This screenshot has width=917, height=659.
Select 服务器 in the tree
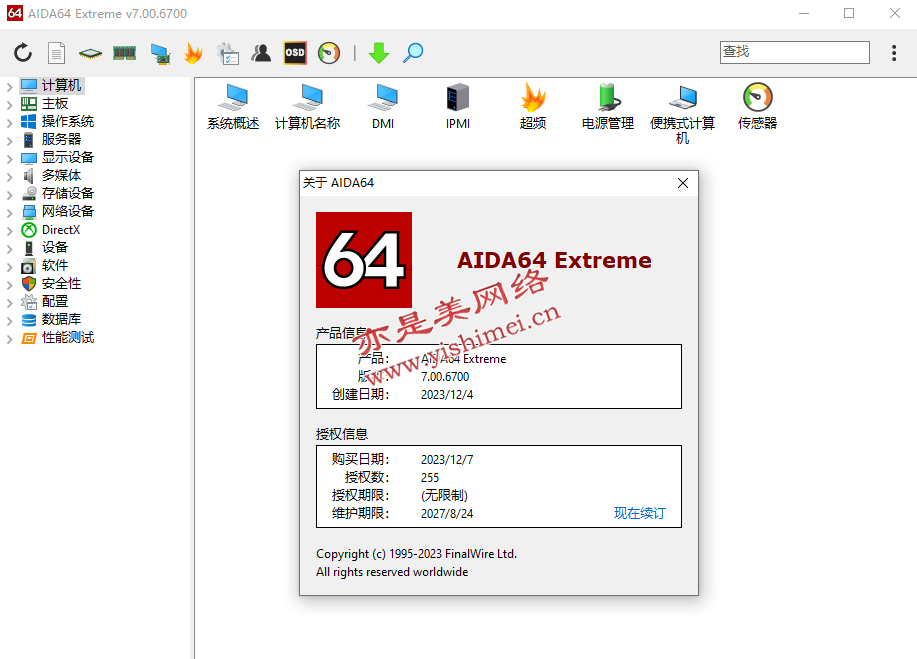tap(61, 139)
